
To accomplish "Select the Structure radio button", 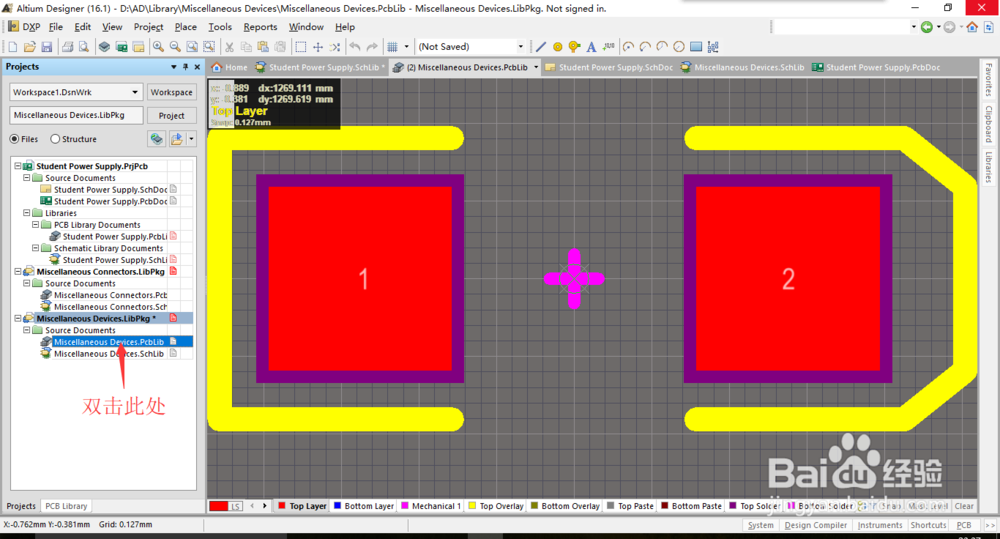I will coord(55,139).
